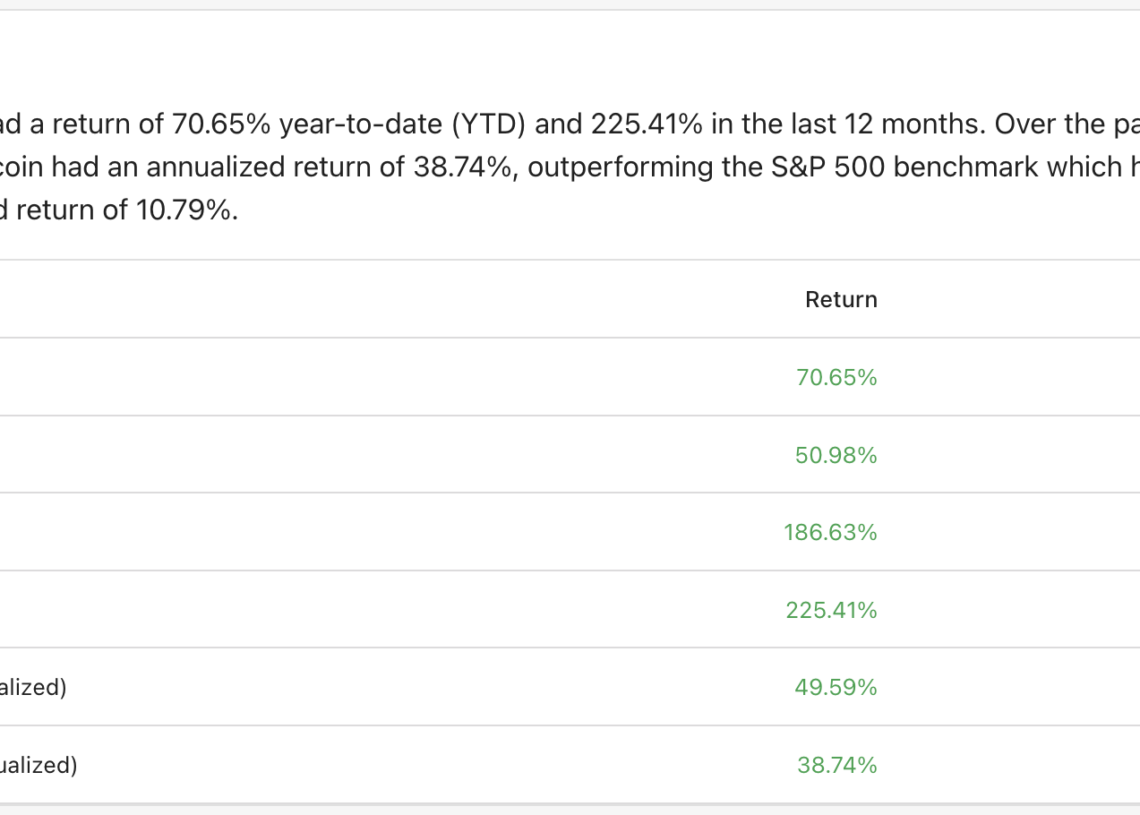The width and height of the screenshot is (1140, 815).
Task: Select the 186.63% return cell
Action: tap(830, 533)
